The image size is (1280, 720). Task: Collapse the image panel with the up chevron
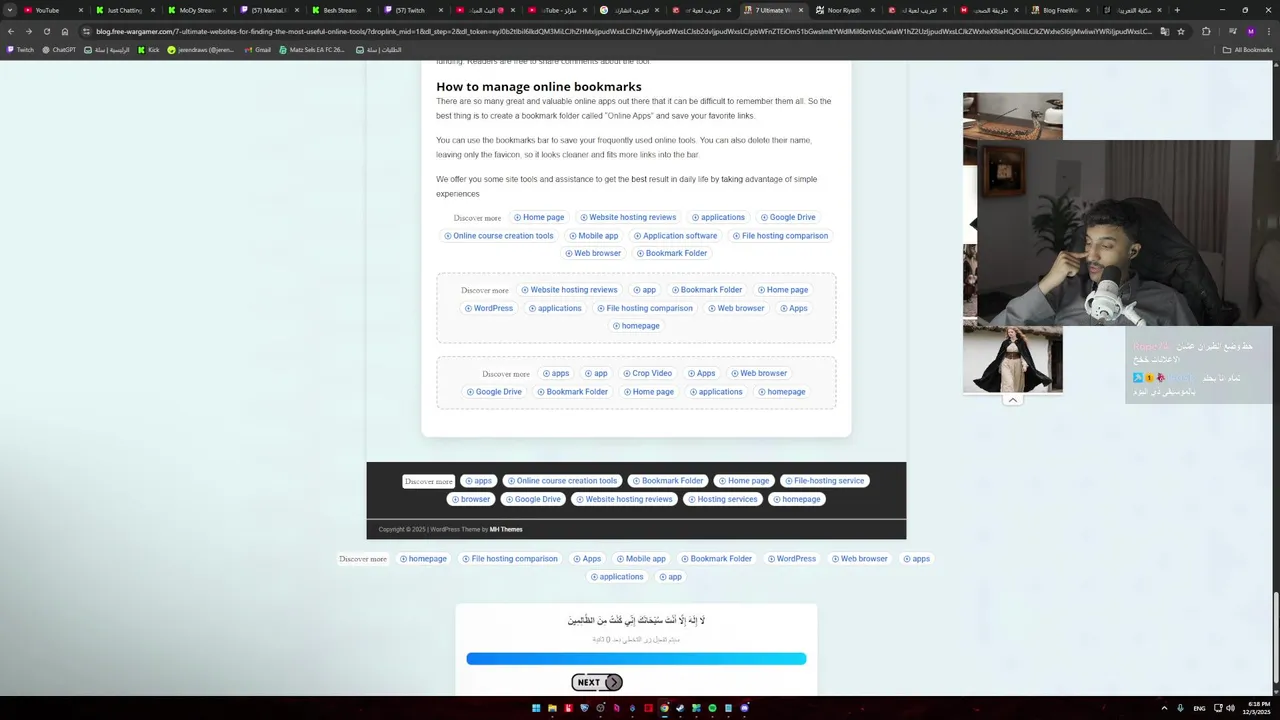(x=1012, y=400)
